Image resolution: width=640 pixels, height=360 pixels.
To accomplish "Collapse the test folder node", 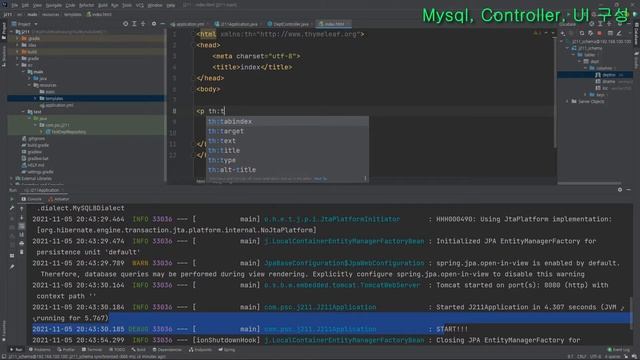I will [23, 111].
